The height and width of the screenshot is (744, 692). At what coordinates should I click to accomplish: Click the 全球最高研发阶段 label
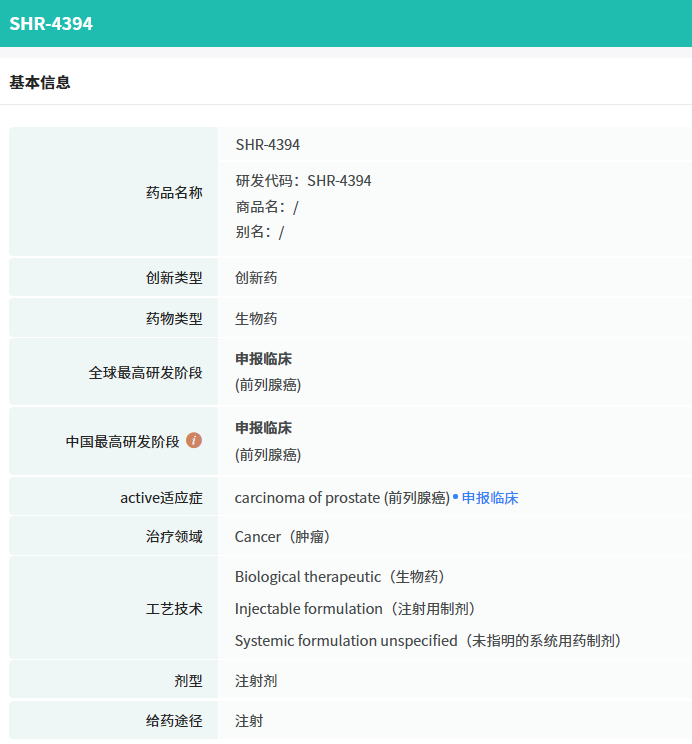click(x=146, y=372)
